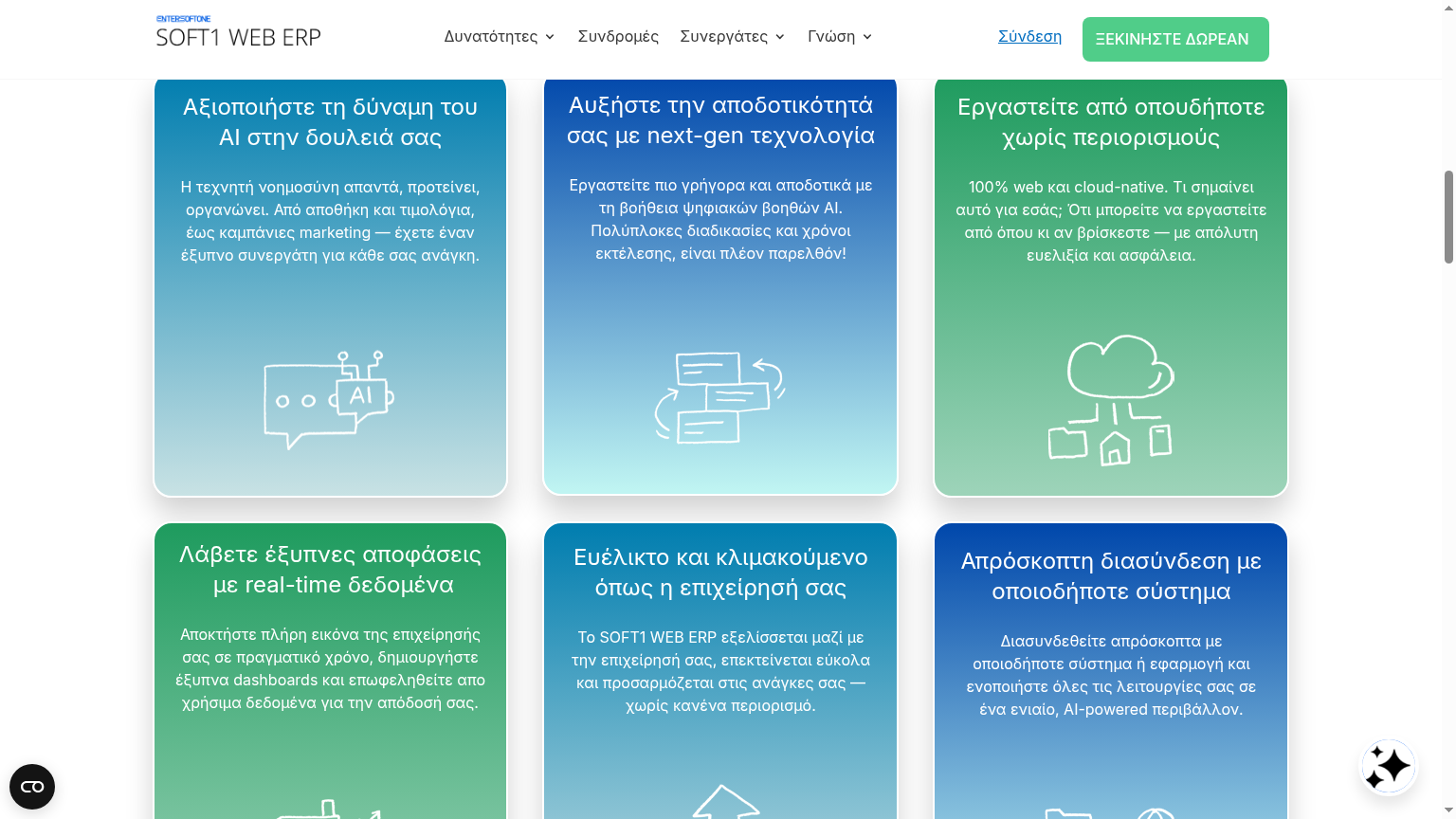Click heading 'Λάβετε έξυπνες αποφάσεις'
Screen dimensions: 1456x819
point(330,570)
